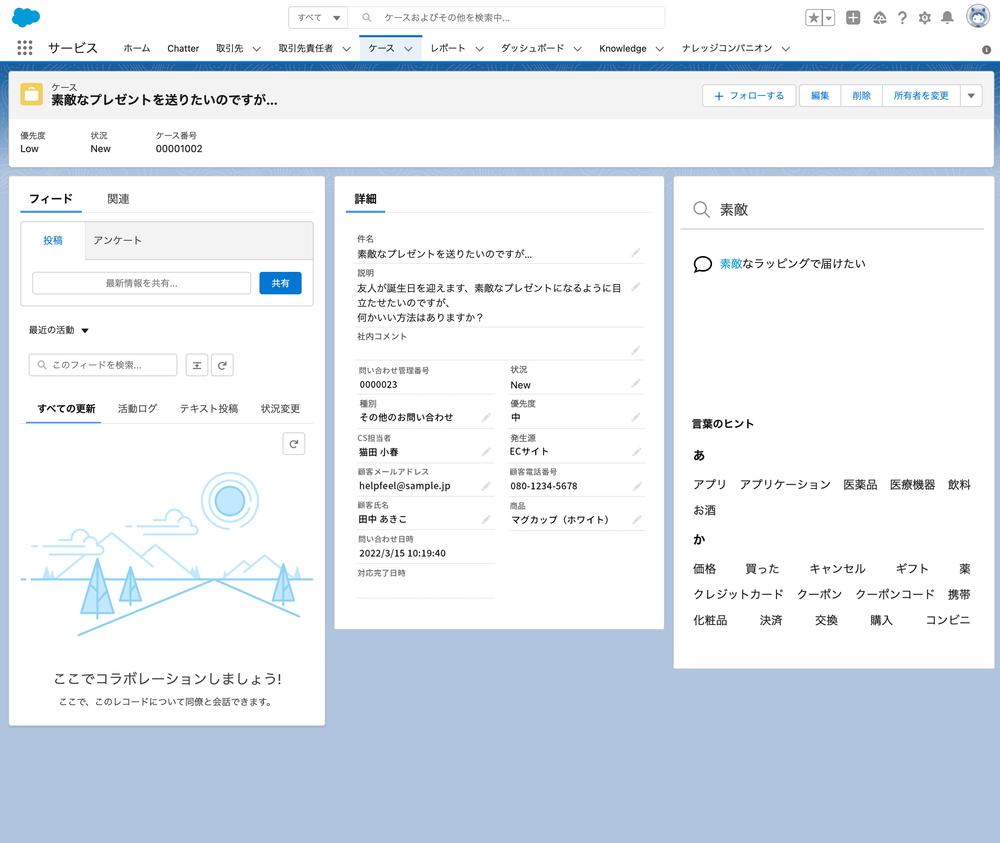This screenshot has width=1000, height=843.
Task: Edit the 顧客電話番号 field pencil icon
Action: coord(636,486)
